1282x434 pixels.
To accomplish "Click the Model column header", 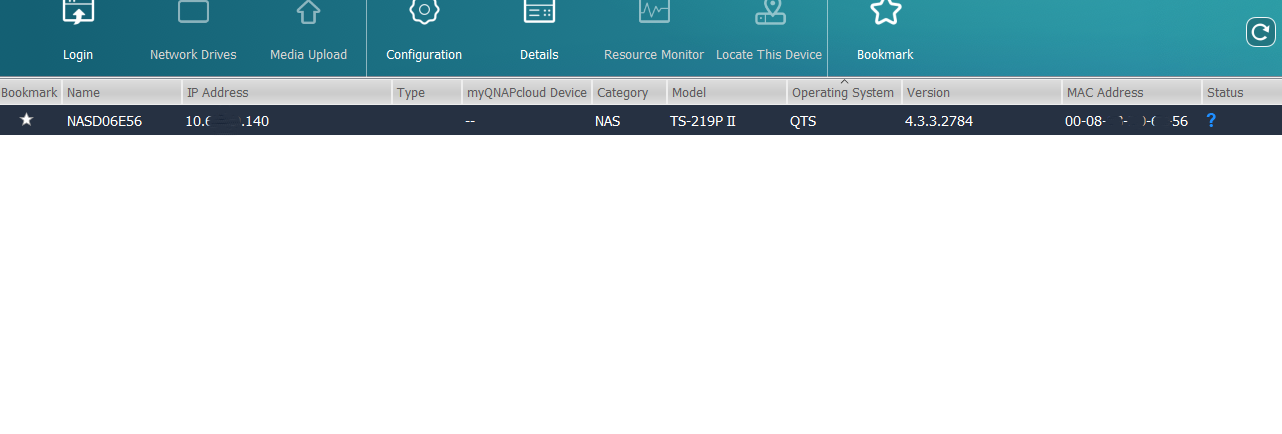I will (727, 92).
